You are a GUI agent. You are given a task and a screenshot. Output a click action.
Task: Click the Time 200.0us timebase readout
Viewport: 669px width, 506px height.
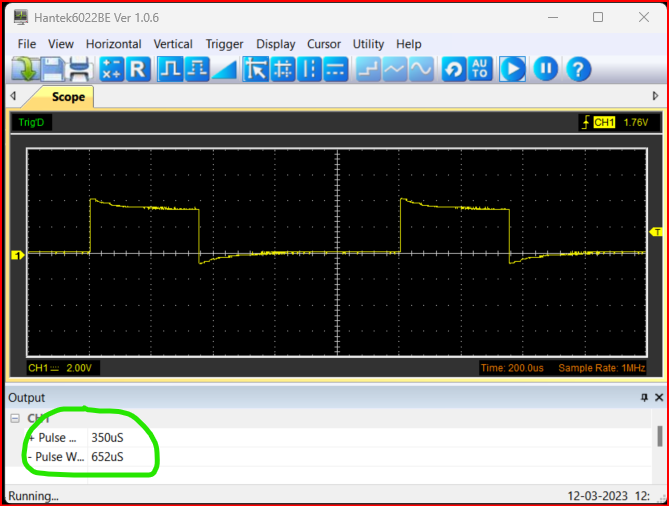coord(514,368)
